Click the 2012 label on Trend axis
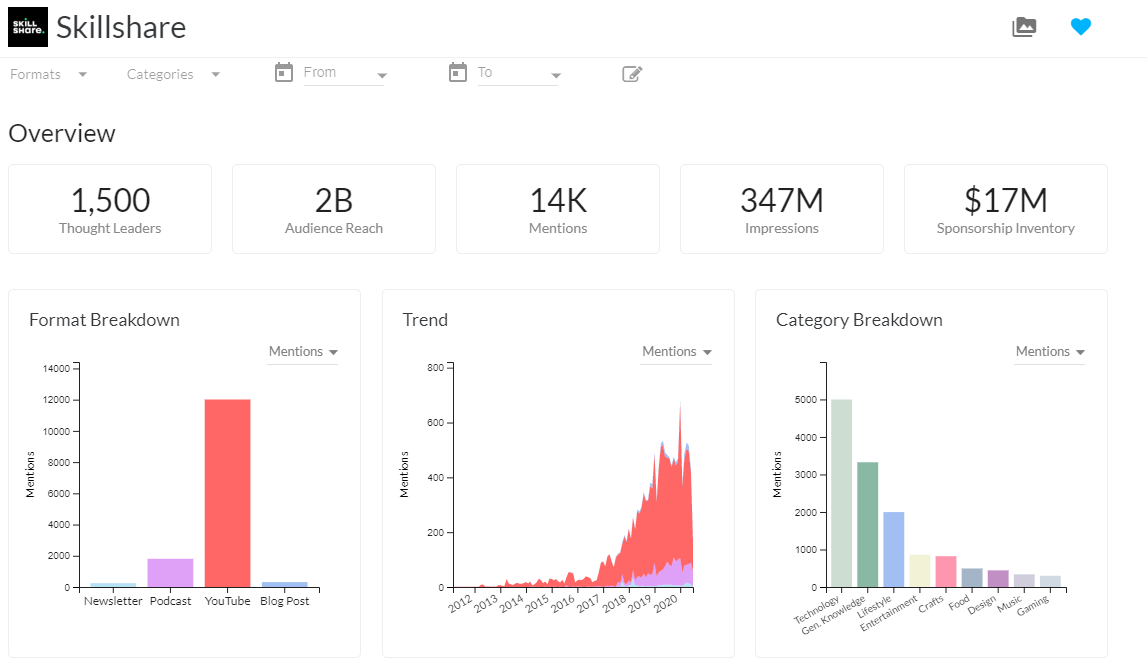The height and width of the screenshot is (667, 1147). coord(460,604)
